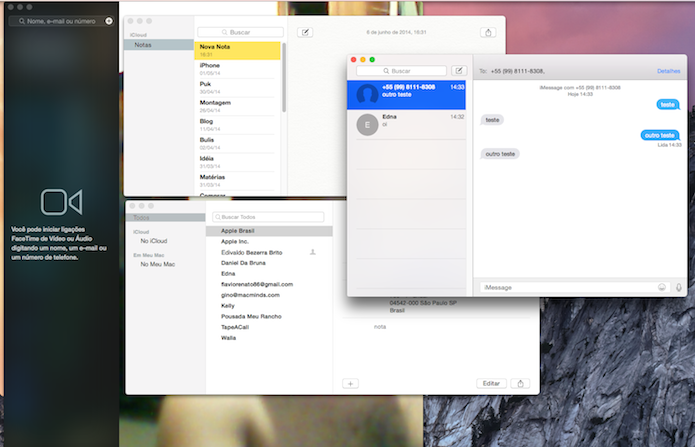
Task: Click the Editar button in Contacts
Action: (x=491, y=384)
